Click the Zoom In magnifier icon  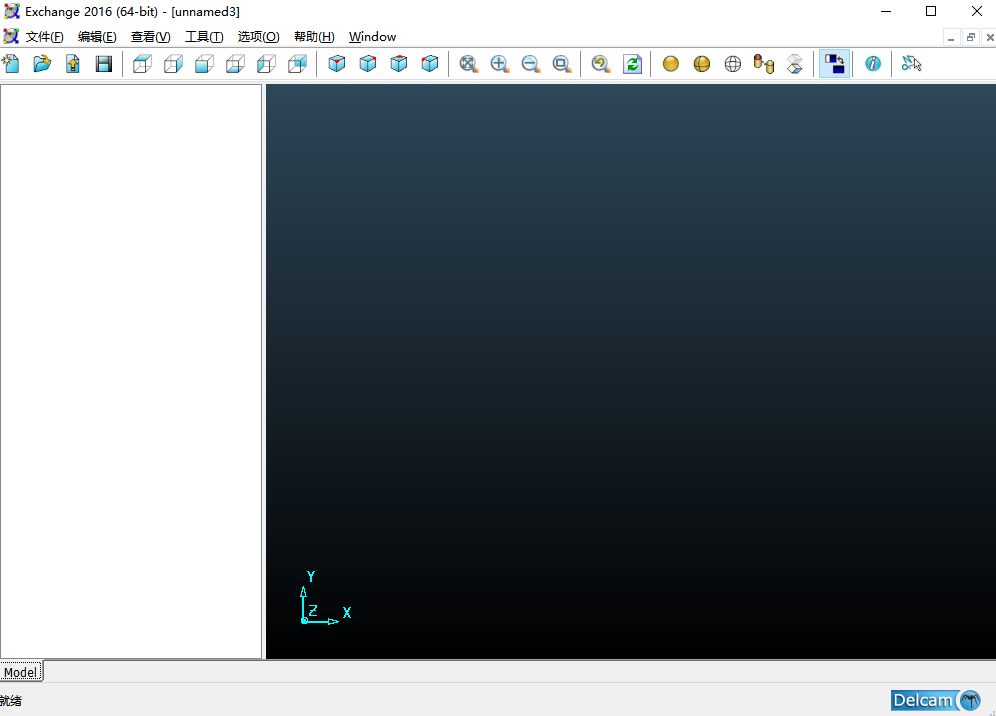[x=500, y=64]
